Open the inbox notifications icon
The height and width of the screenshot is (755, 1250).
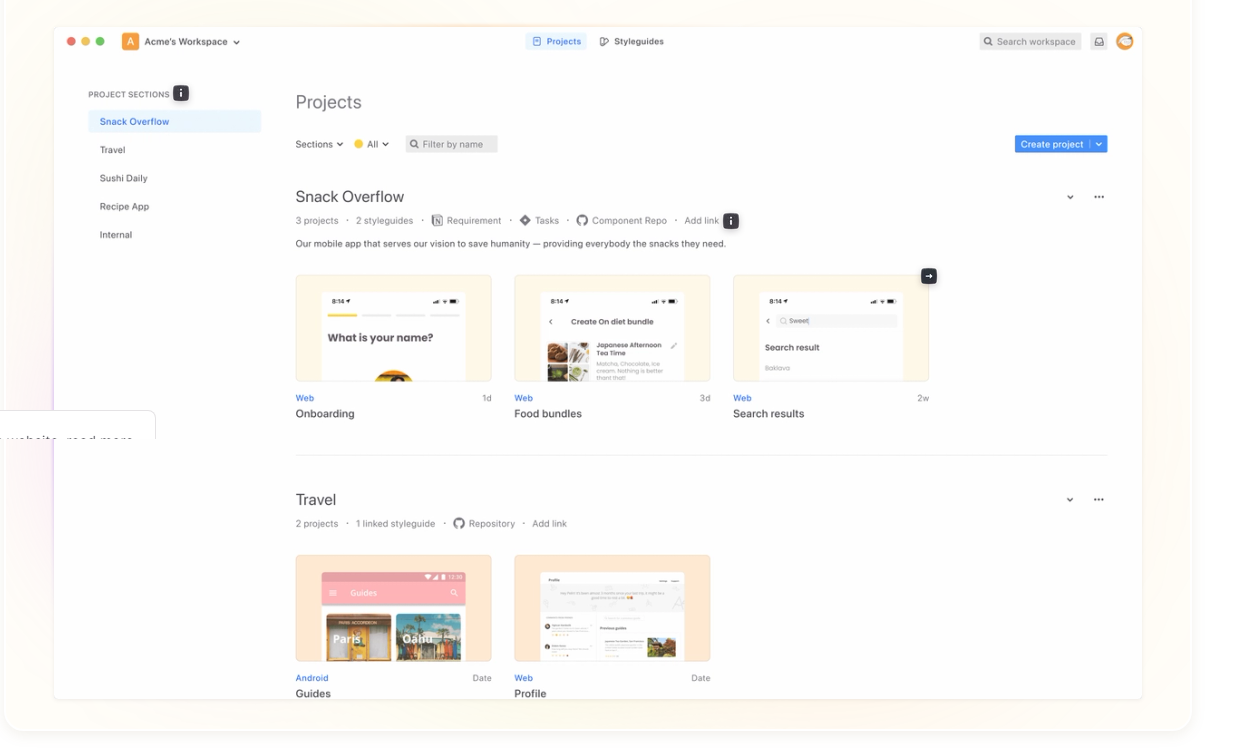[x=1099, y=42]
